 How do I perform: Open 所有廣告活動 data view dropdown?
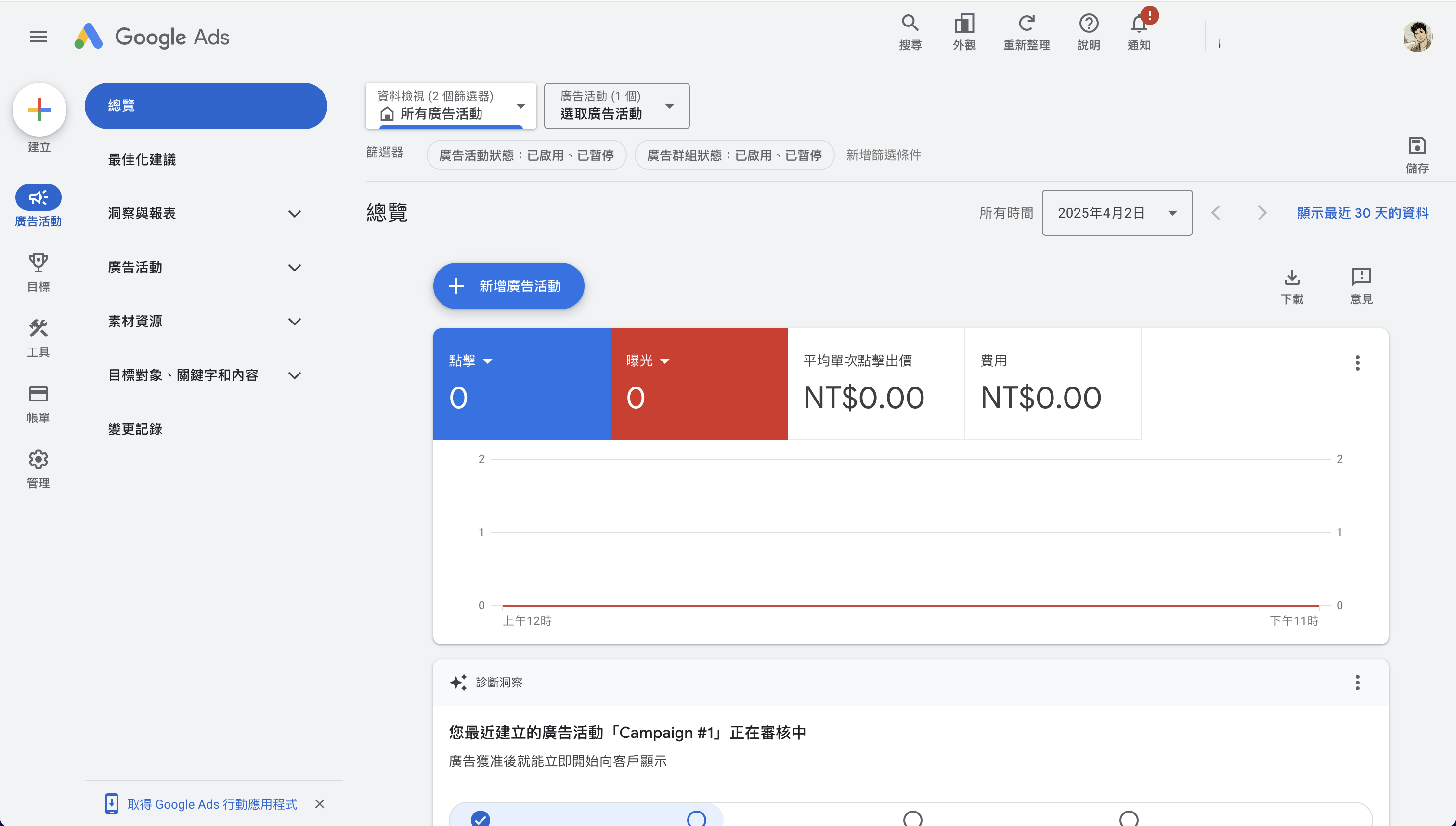tap(451, 106)
